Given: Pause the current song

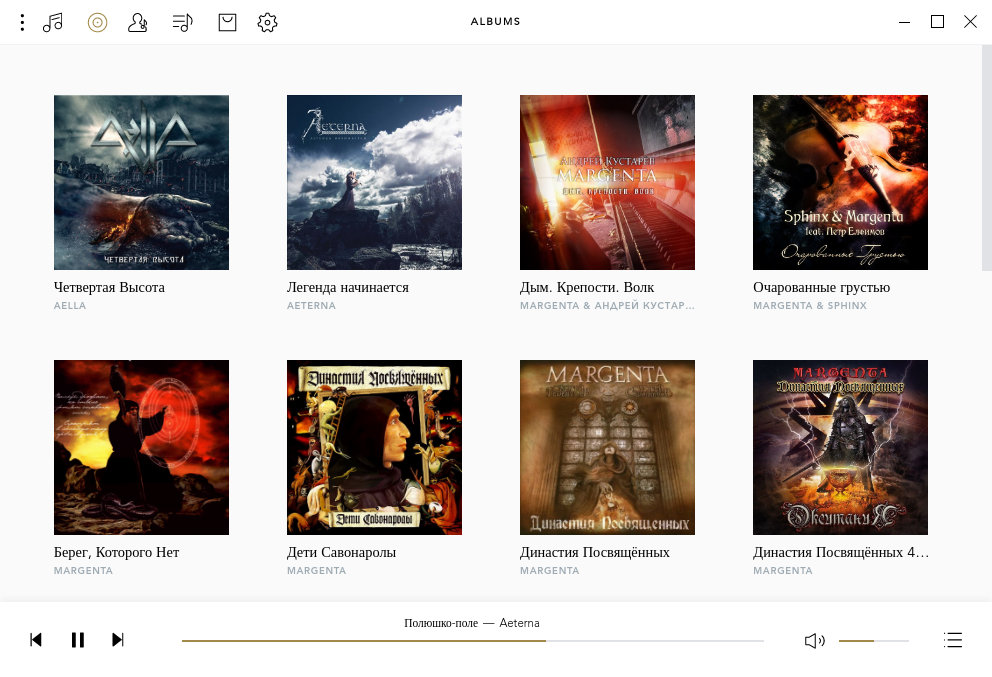Looking at the screenshot, I should 78,640.
